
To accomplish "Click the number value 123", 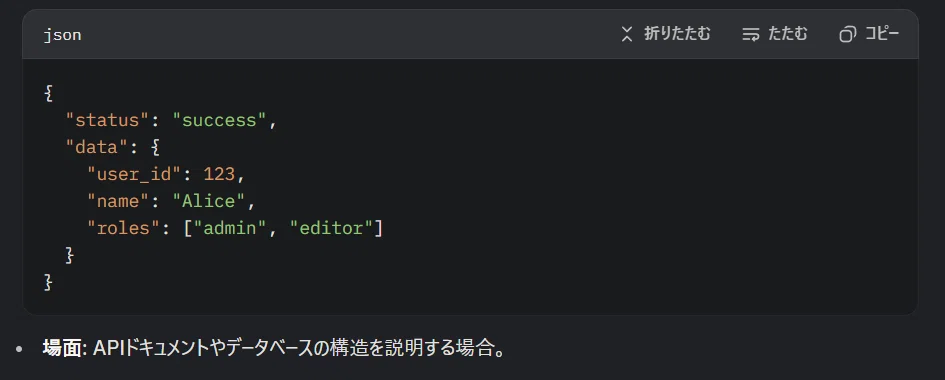I will pyautogui.click(x=219, y=174).
